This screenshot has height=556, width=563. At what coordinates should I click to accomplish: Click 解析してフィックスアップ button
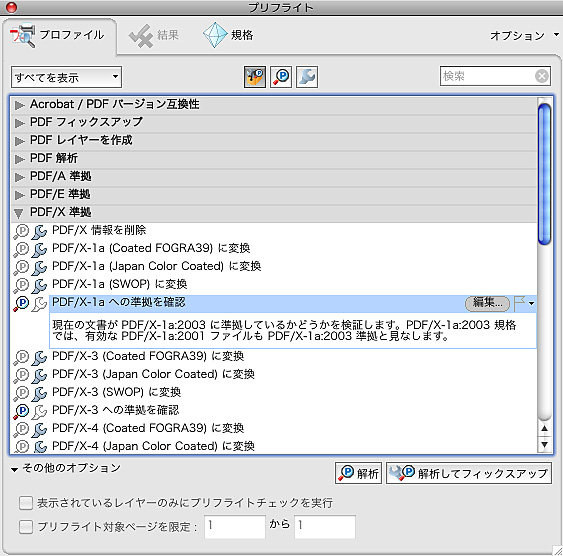coord(469,473)
